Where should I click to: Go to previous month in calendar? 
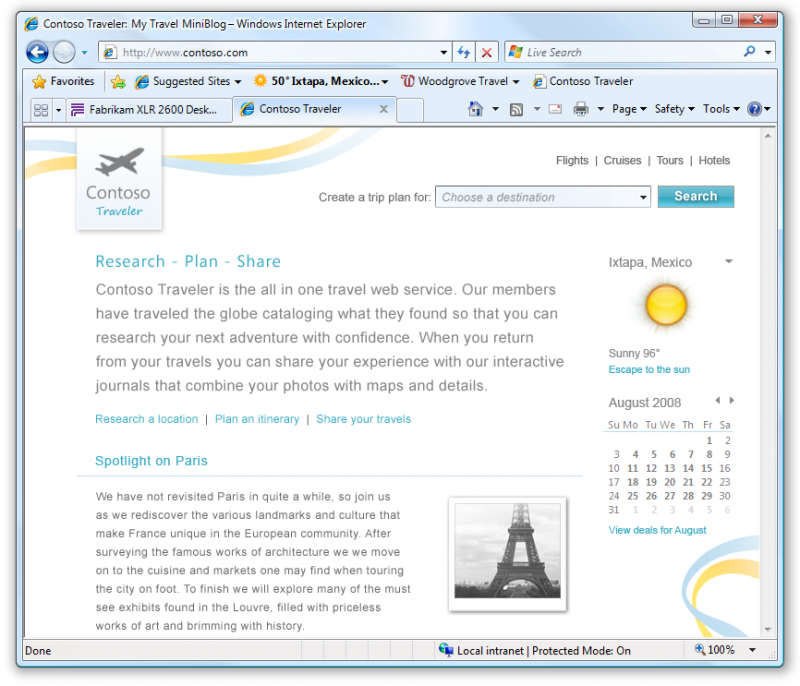coord(717,400)
